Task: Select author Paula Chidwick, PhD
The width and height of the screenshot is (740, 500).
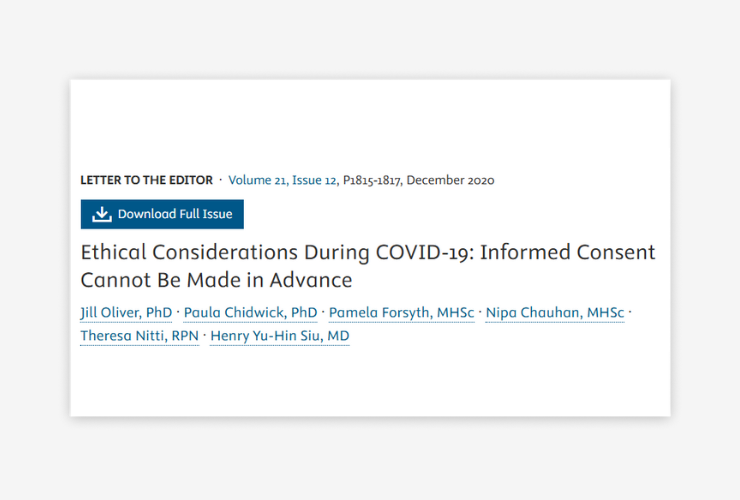Action: [x=250, y=313]
